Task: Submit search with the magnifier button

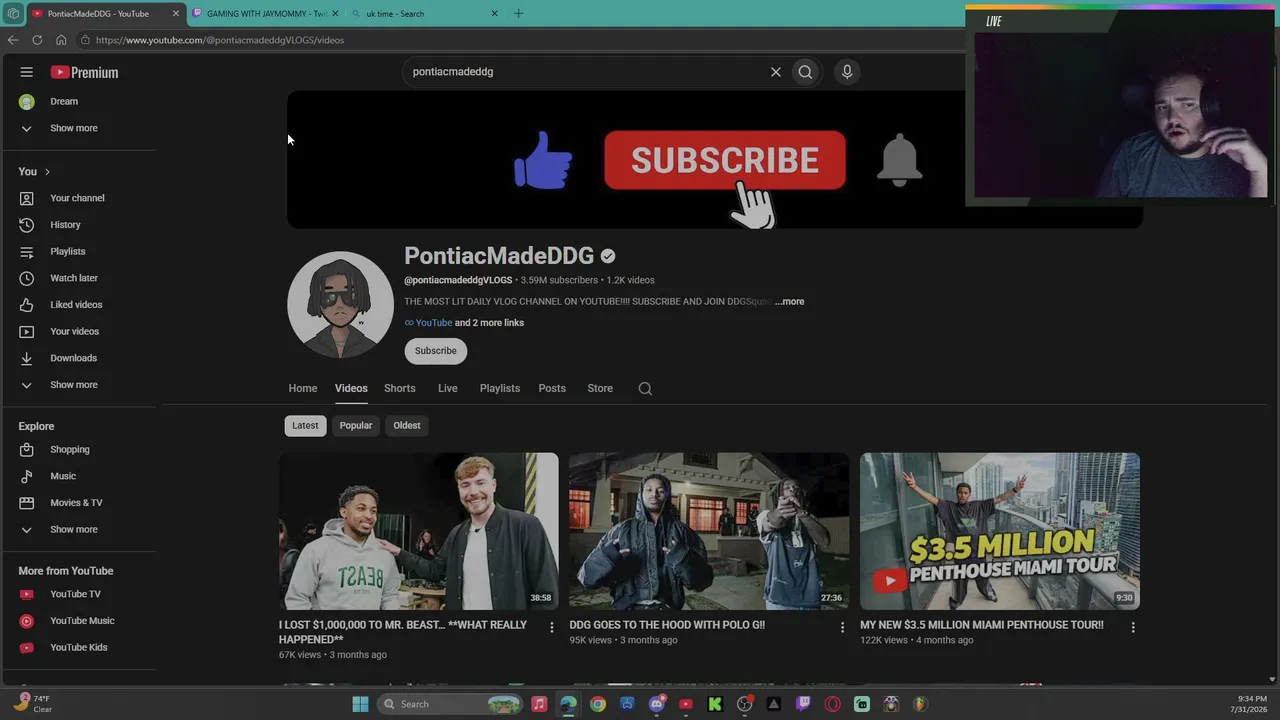Action: point(805,72)
